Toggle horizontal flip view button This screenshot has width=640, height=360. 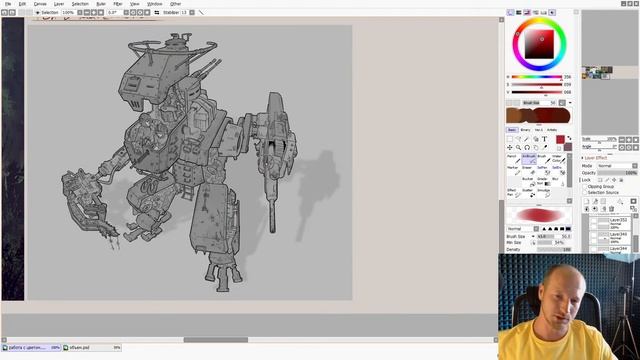157,13
